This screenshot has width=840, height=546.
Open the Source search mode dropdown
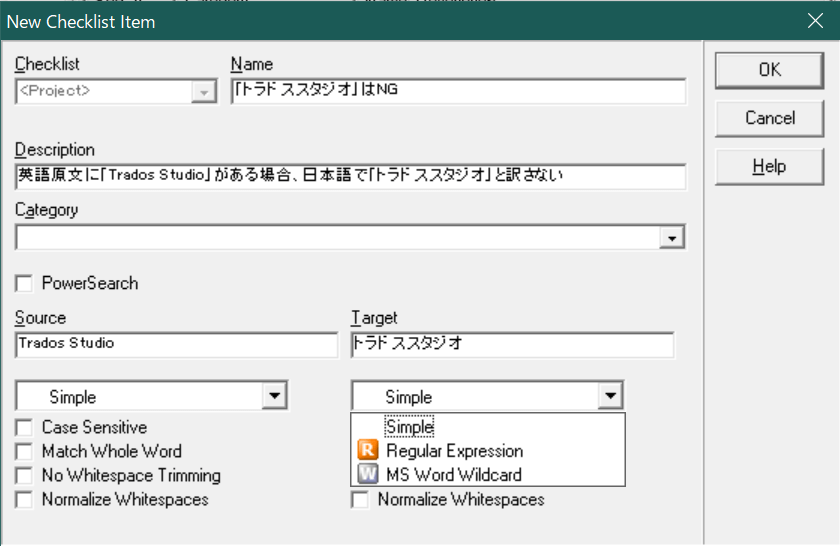coord(274,397)
